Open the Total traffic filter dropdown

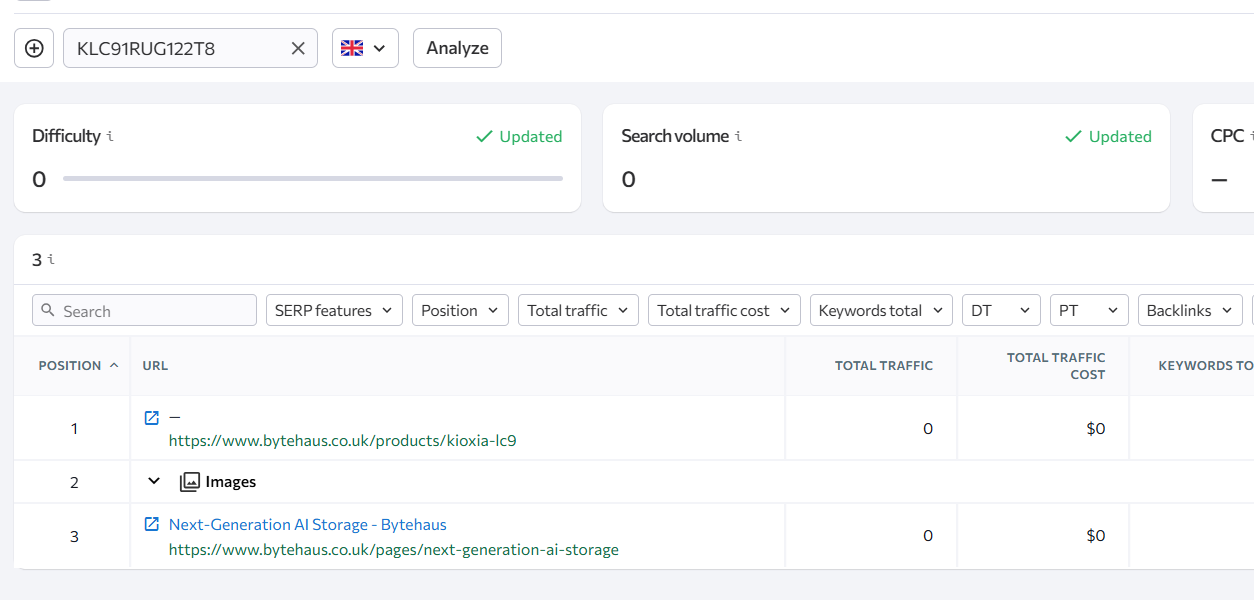(x=578, y=311)
